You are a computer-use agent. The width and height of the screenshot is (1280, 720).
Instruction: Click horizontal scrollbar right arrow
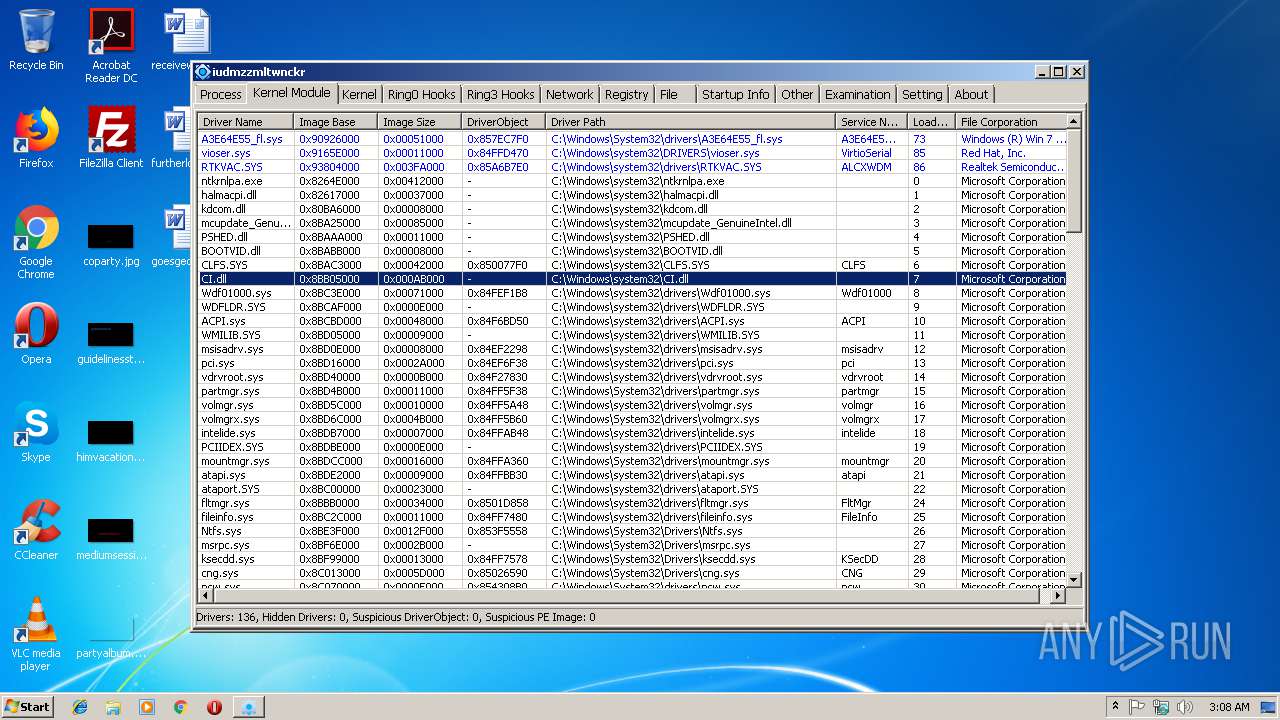coord(1059,596)
